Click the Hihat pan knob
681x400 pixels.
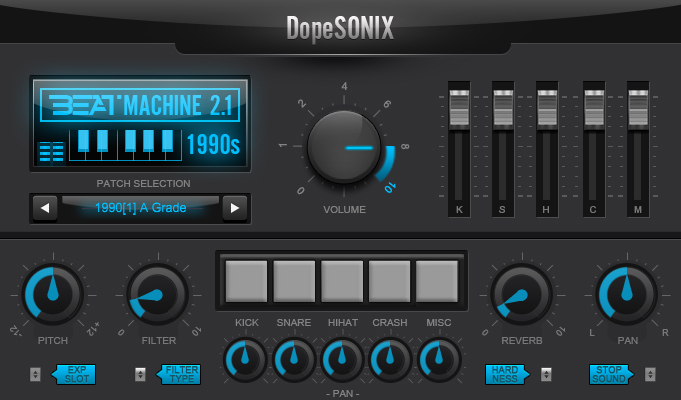tap(342, 356)
